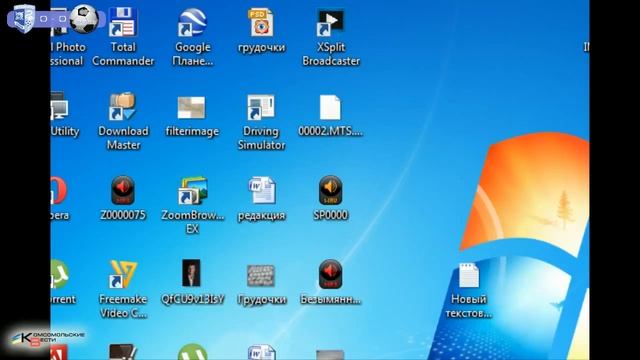Screen dimensions: 640x360
Task: Select the uTorrent shortcut icon
Action: (x=59, y=274)
